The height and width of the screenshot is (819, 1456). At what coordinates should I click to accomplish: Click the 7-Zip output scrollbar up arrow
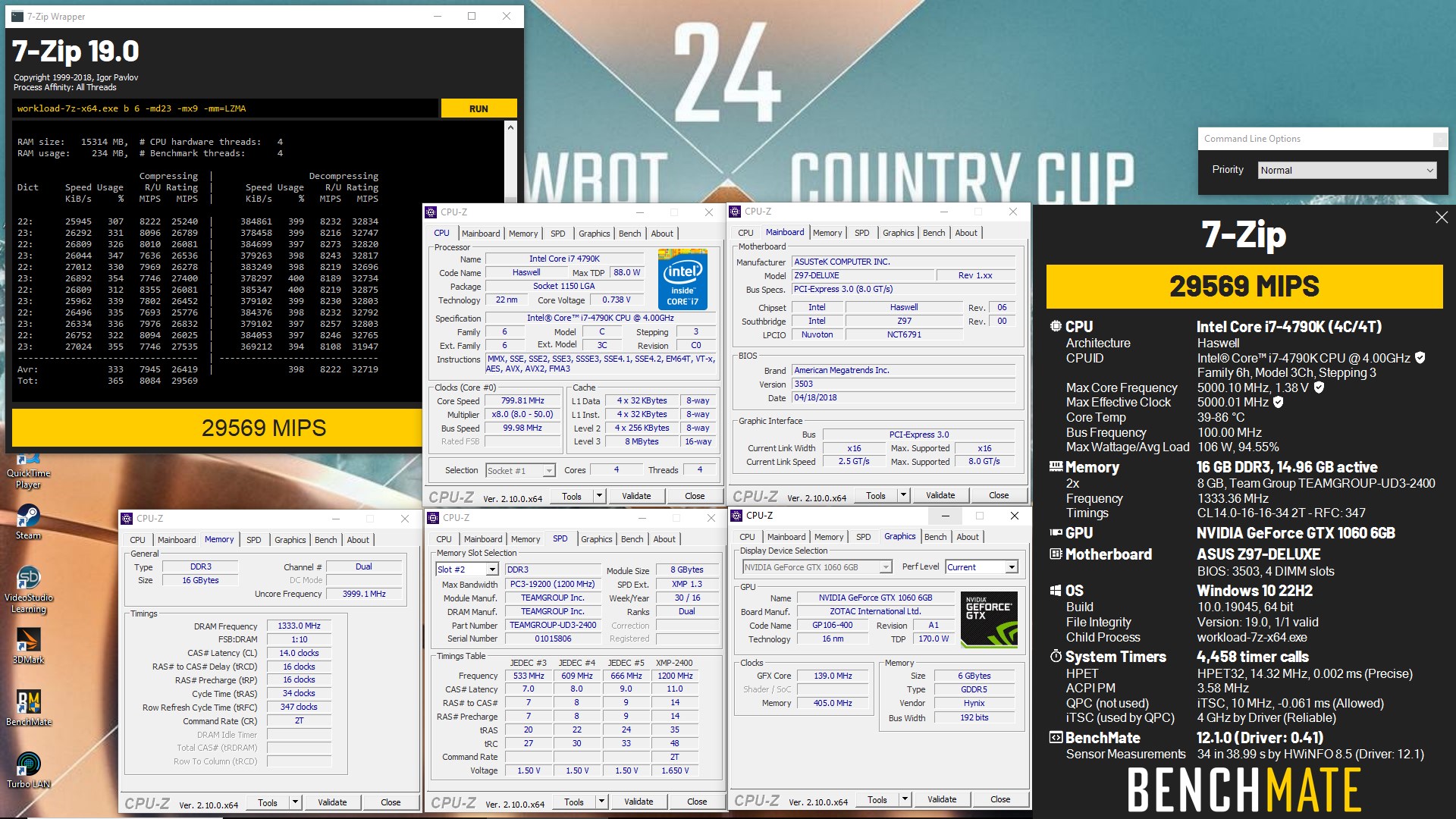(x=510, y=127)
